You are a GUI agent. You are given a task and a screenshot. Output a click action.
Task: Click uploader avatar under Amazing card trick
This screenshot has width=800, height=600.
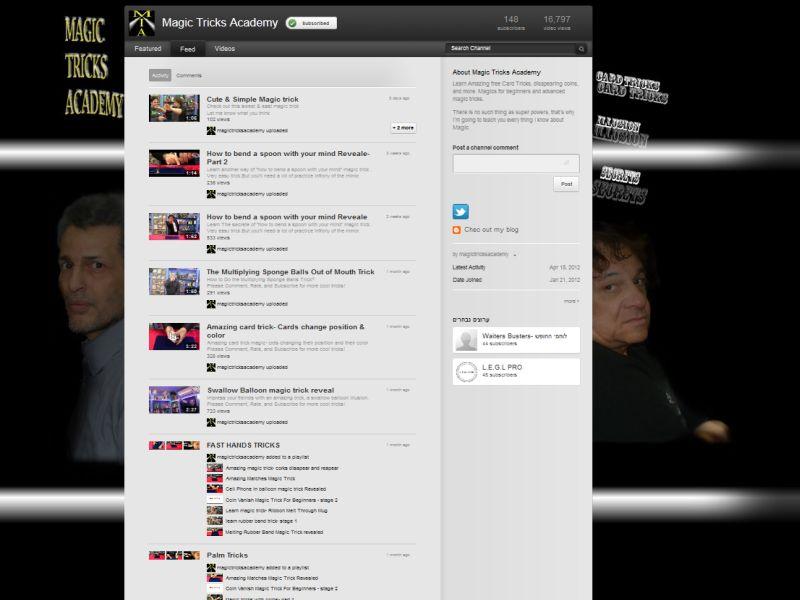click(x=211, y=367)
